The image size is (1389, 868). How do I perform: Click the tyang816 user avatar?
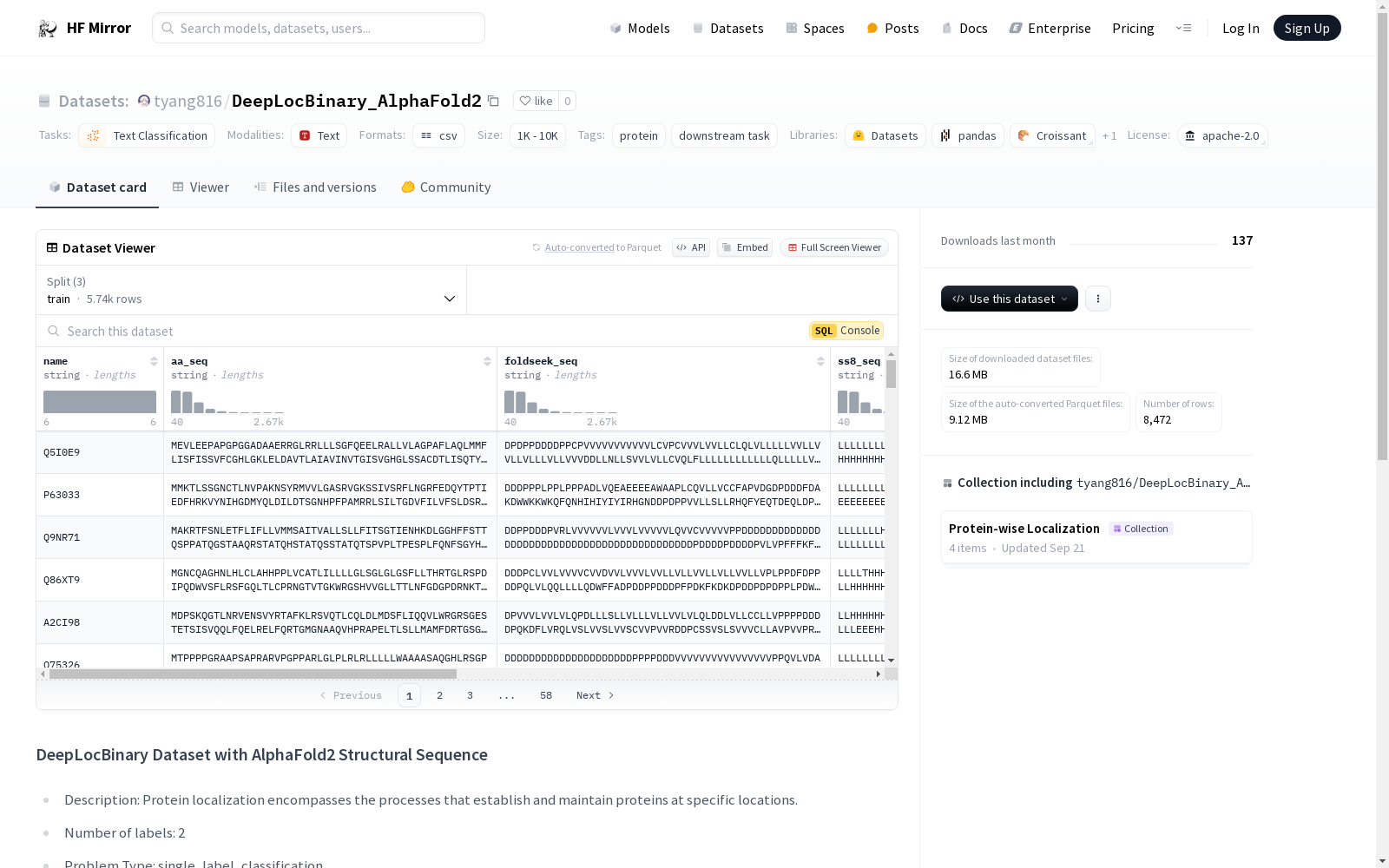[144, 101]
